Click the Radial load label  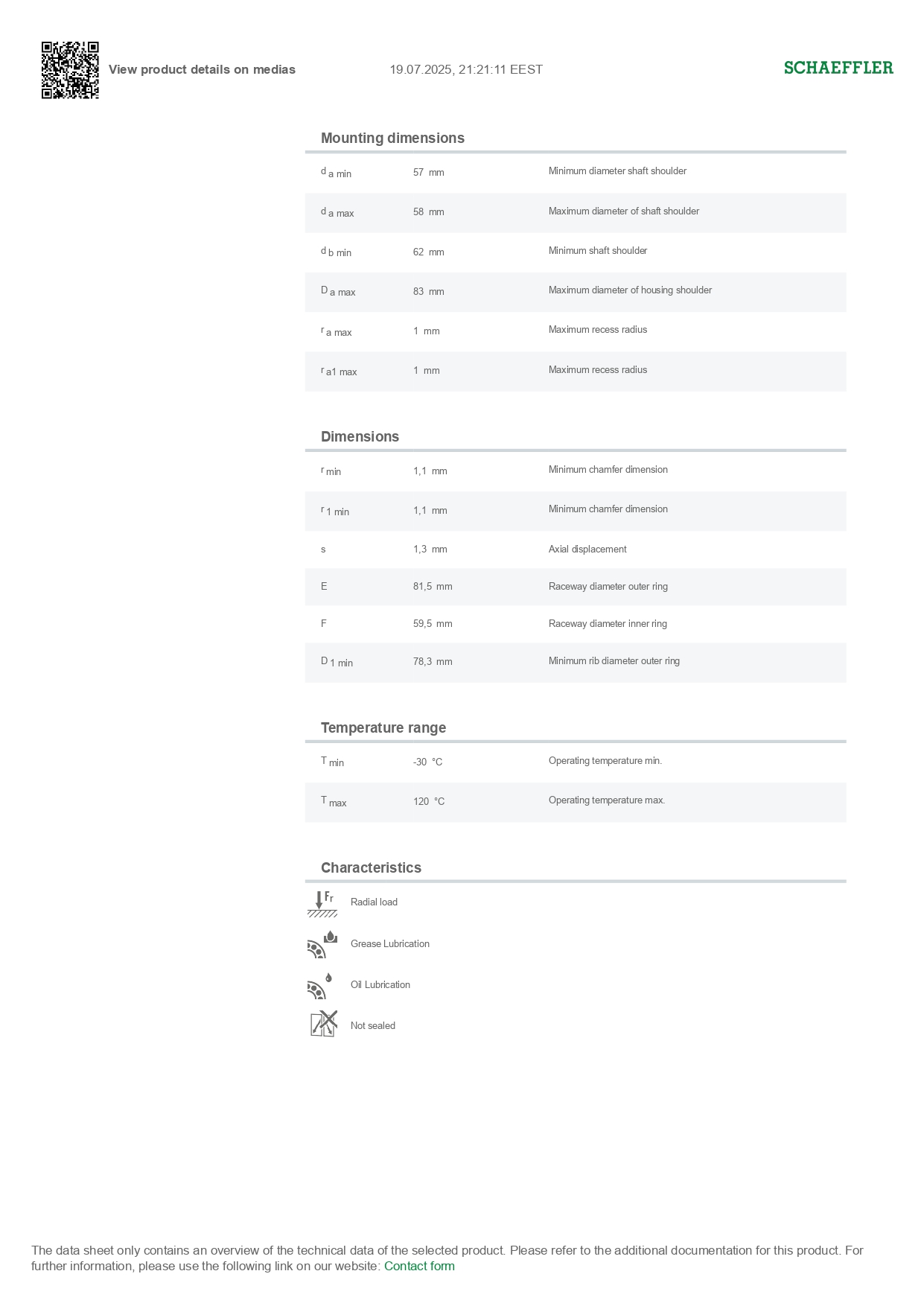[x=374, y=902]
